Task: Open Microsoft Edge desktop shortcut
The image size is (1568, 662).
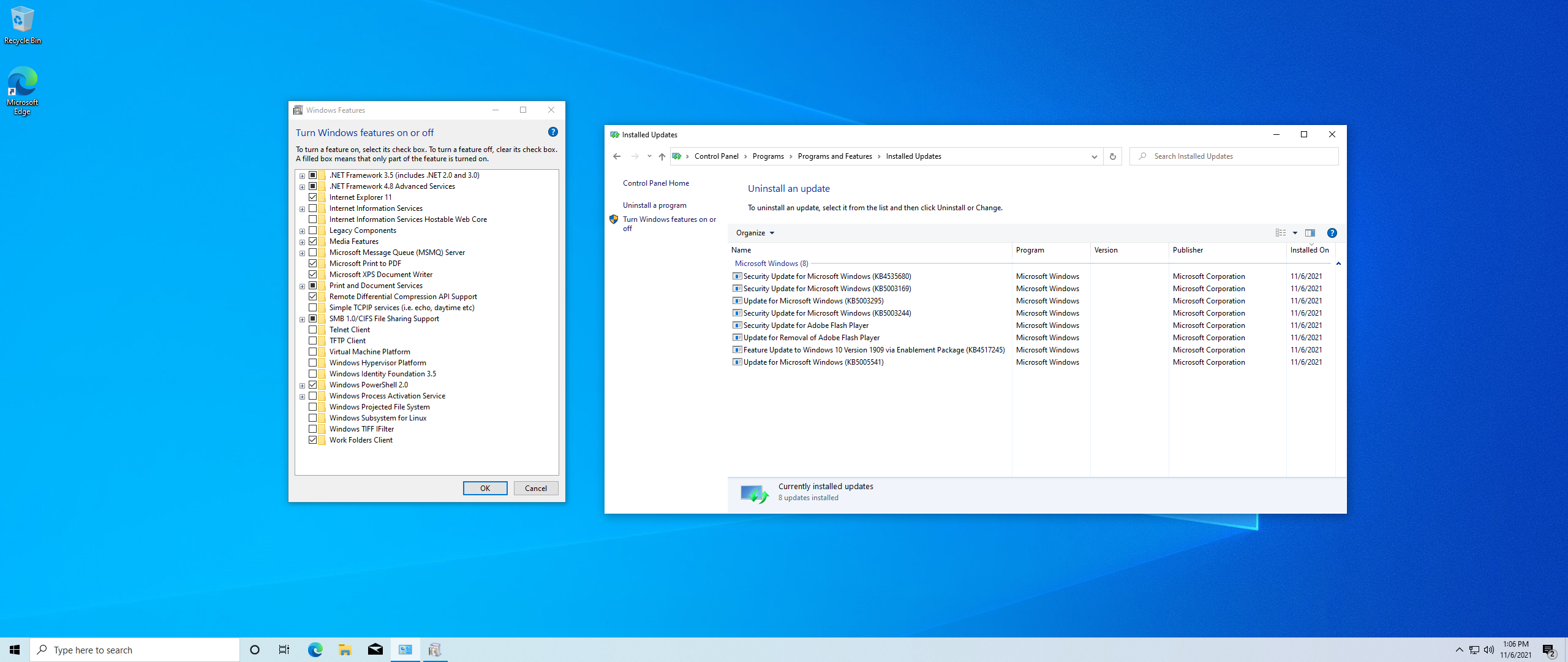Action: [x=22, y=90]
